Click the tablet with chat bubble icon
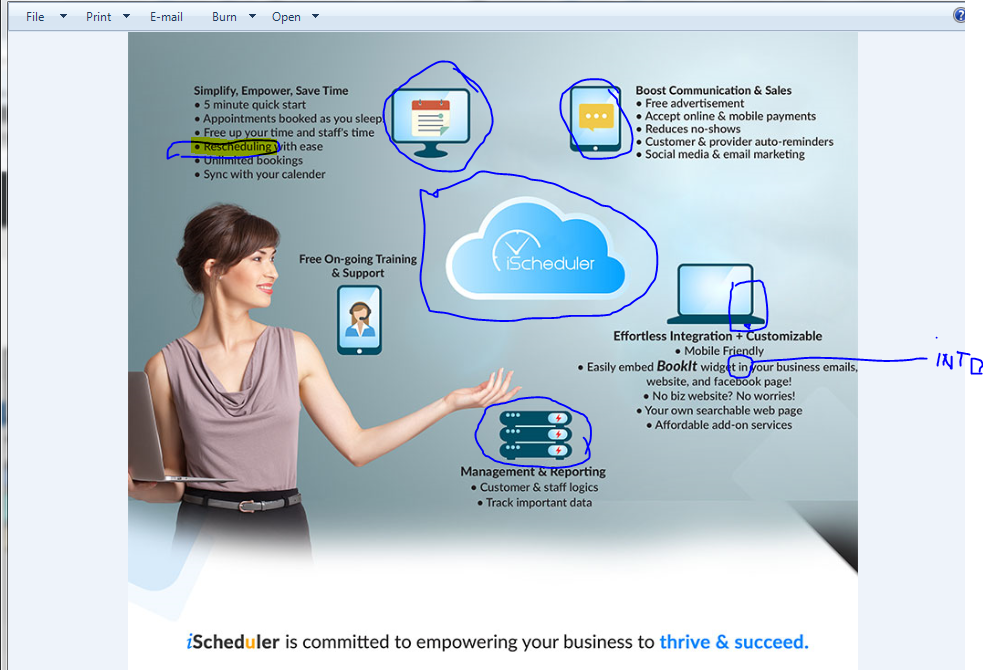The width and height of the screenshot is (983, 670). [596, 118]
